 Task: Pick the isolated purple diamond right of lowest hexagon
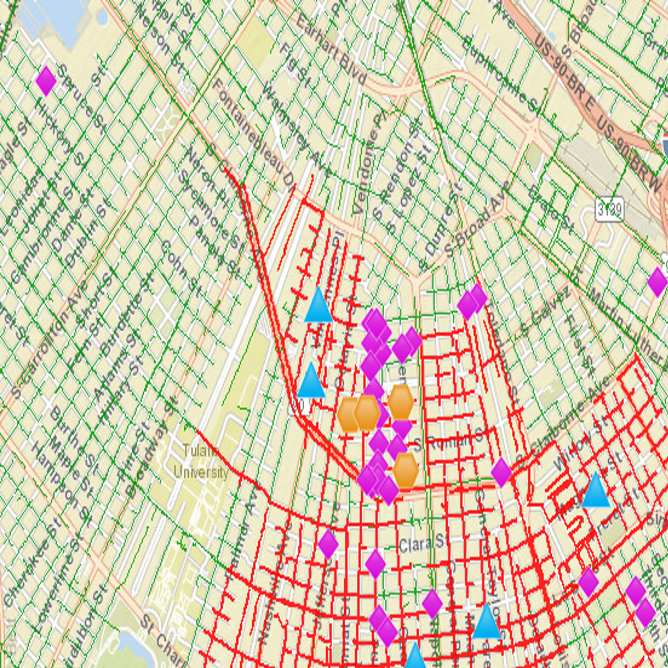pos(501,472)
